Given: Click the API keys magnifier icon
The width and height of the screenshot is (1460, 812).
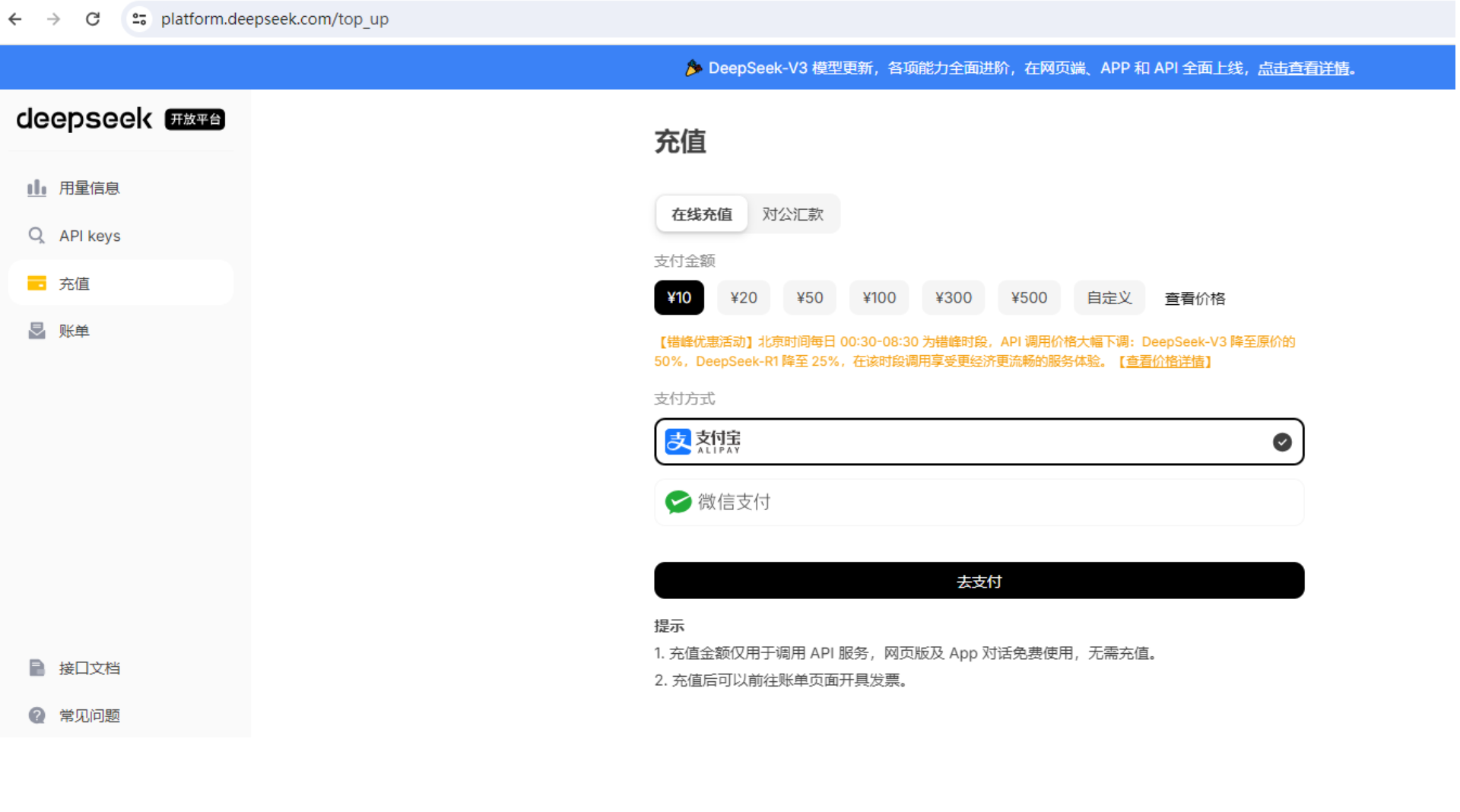Looking at the screenshot, I should pyautogui.click(x=36, y=236).
